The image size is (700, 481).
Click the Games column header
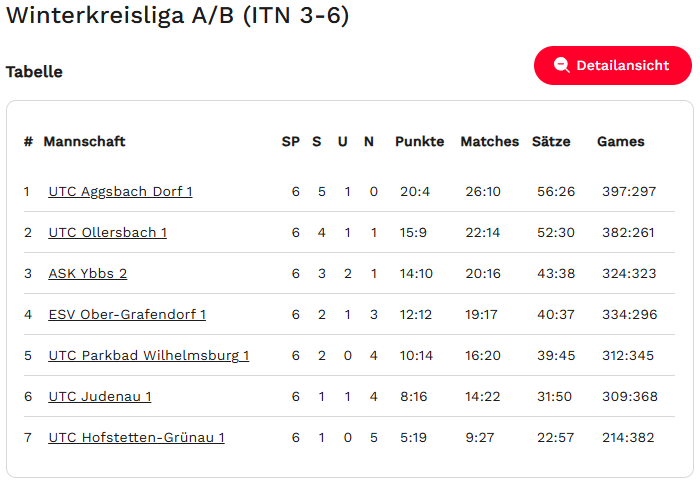621,142
